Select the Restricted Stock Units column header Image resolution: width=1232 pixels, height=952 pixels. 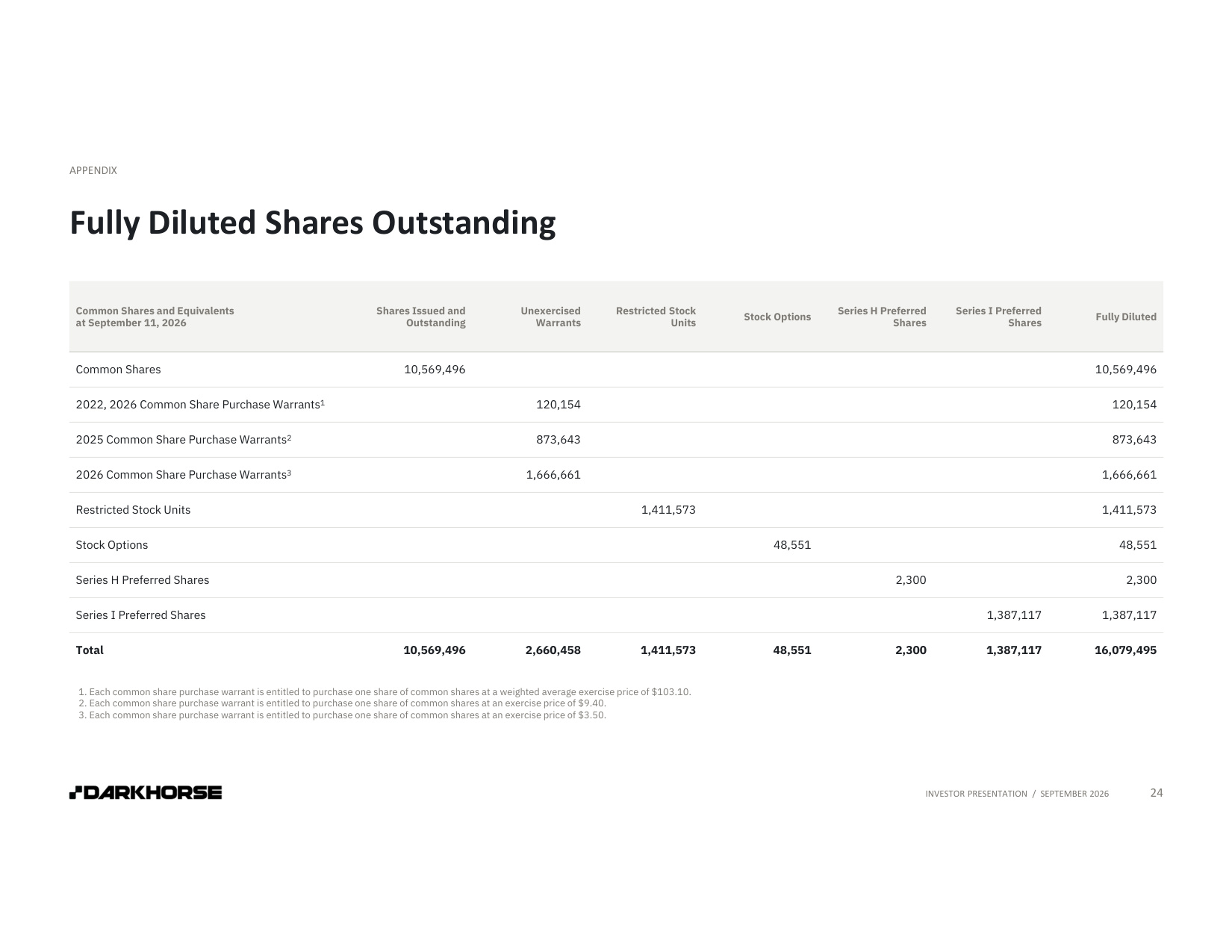point(656,317)
